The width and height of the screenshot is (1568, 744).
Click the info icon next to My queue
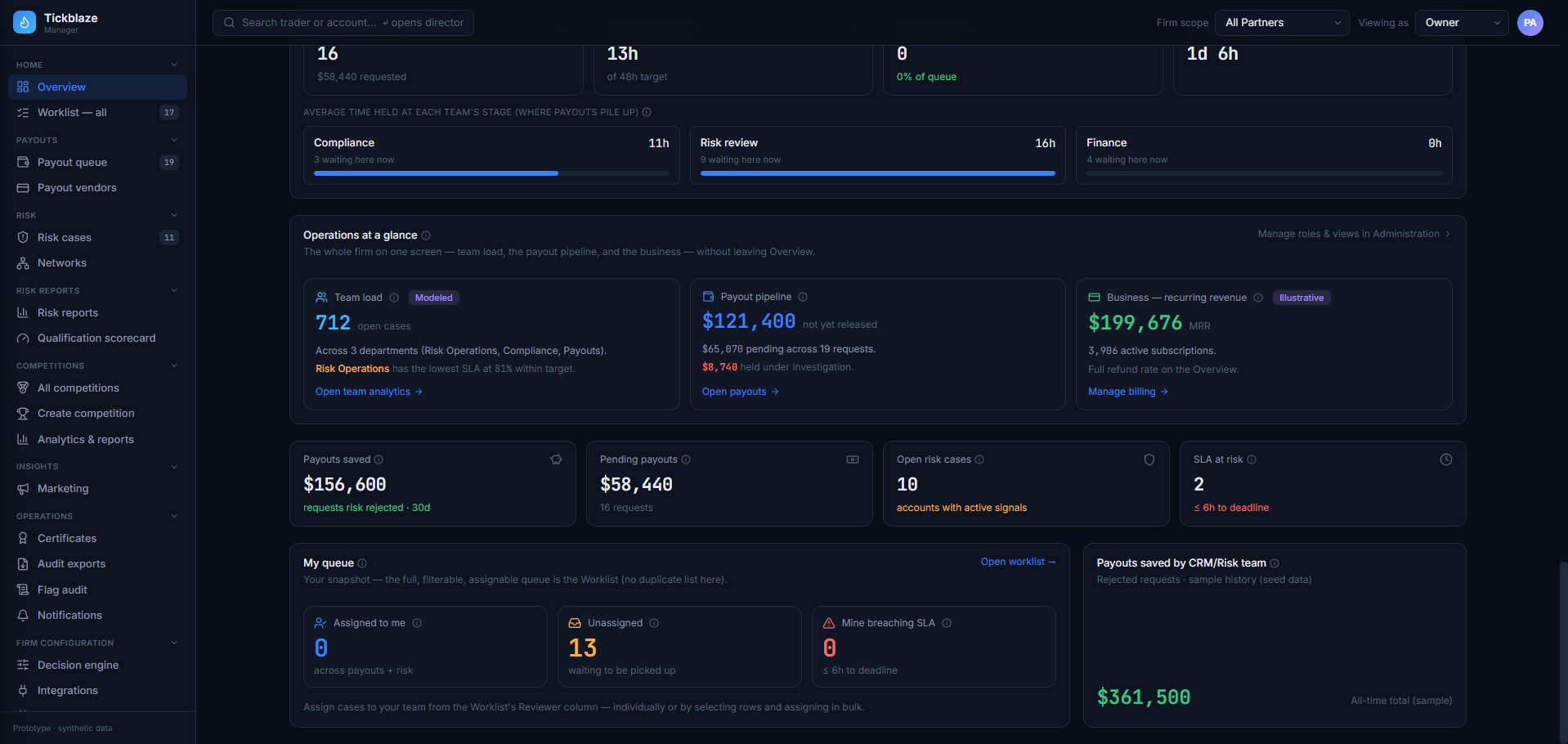click(x=362, y=563)
